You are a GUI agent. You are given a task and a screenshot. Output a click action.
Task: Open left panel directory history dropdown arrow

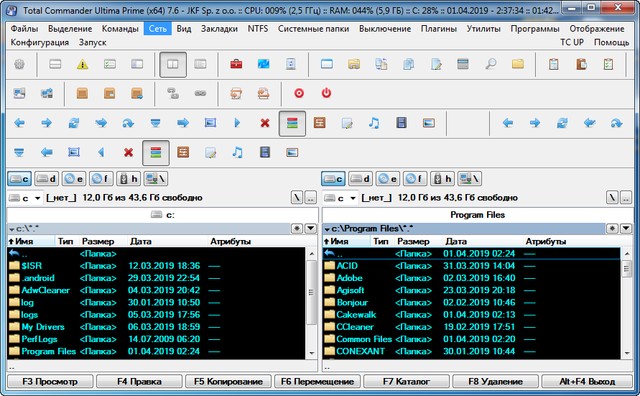(311, 228)
